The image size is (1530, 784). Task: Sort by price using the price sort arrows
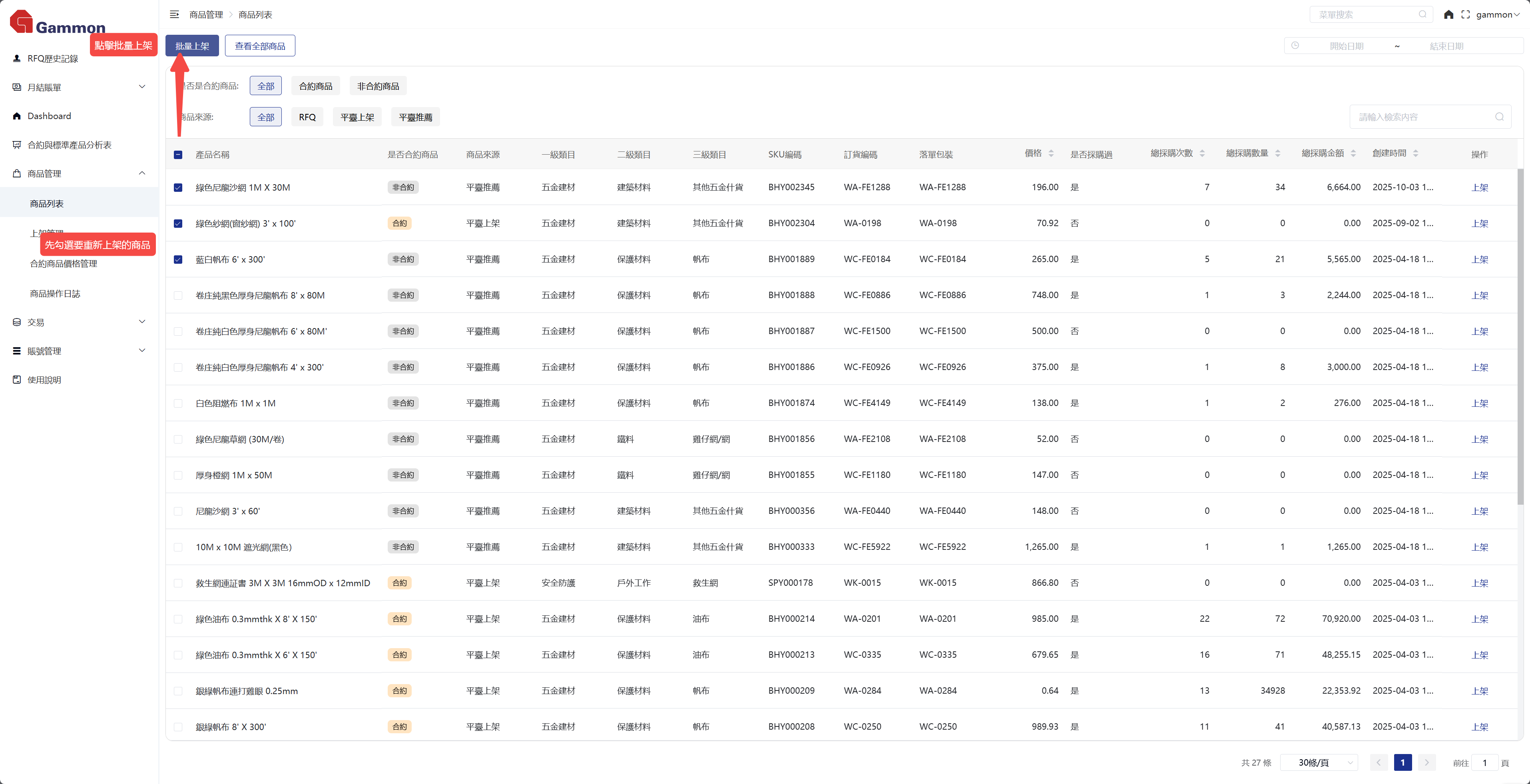[x=1051, y=153]
